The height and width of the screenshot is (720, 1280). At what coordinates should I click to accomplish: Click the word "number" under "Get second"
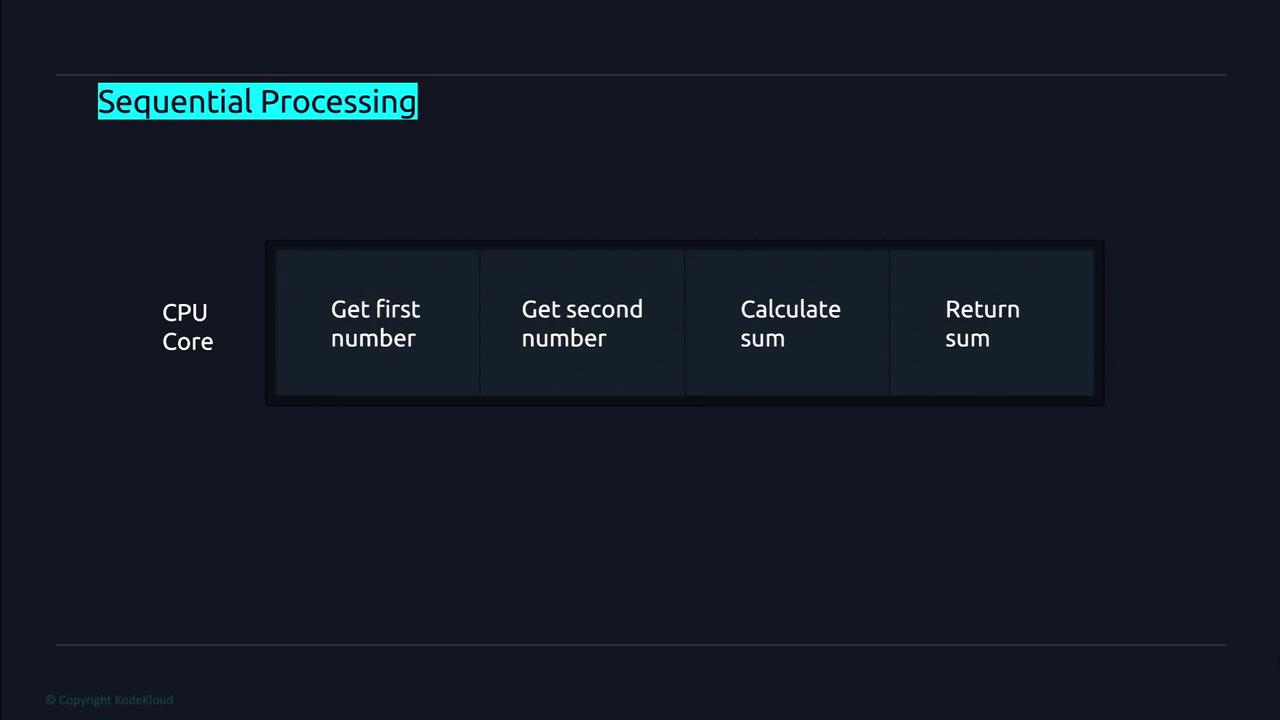click(564, 339)
